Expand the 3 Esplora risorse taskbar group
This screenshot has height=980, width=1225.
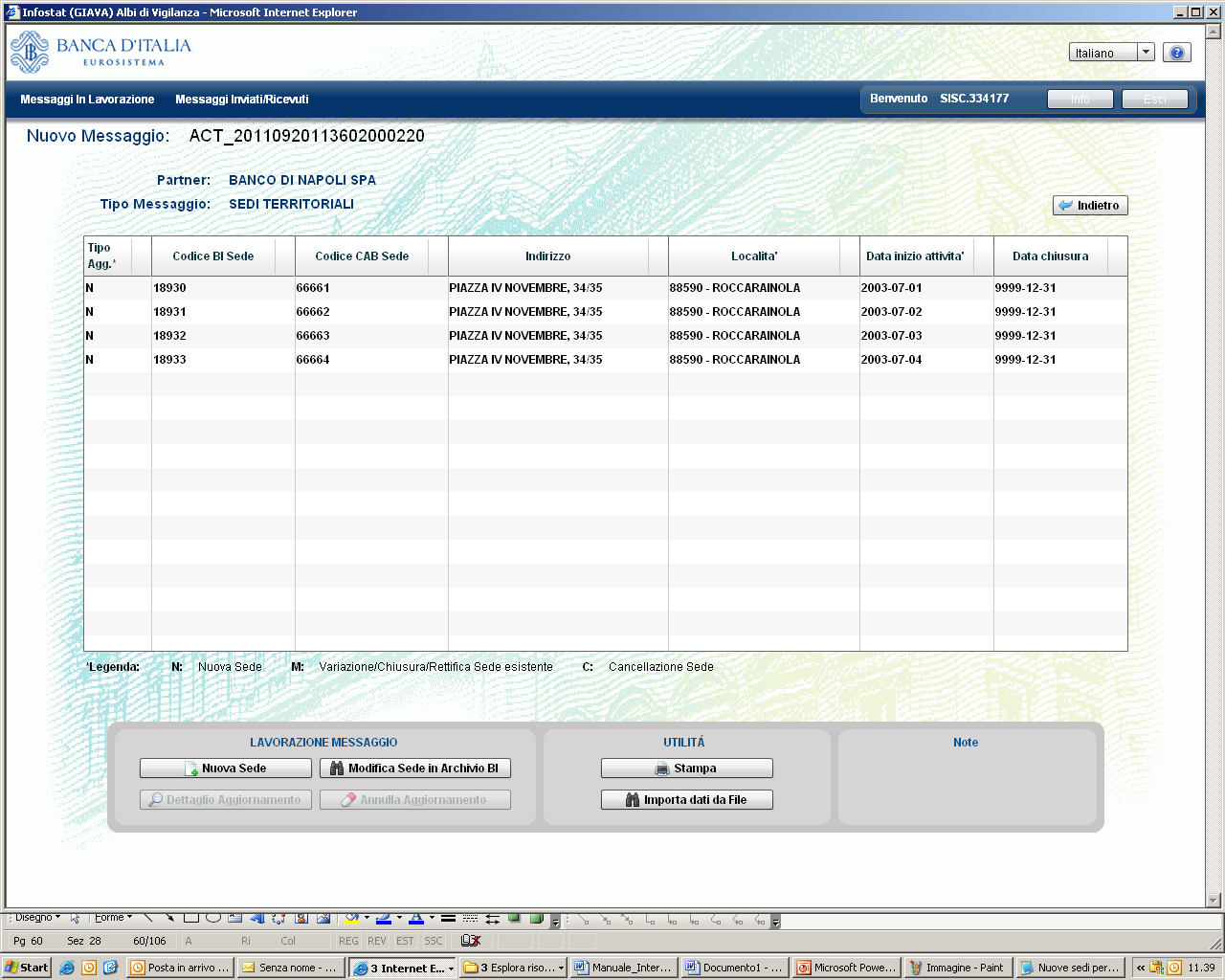(513, 968)
